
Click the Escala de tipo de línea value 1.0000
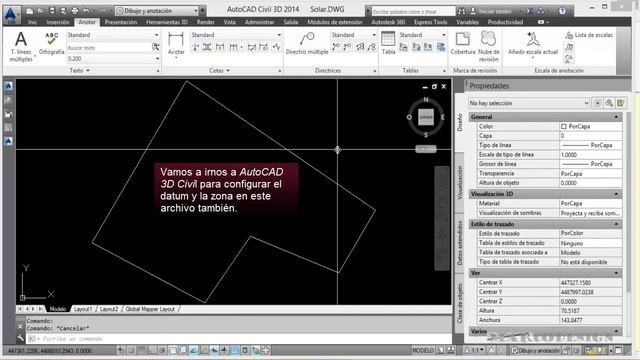click(x=590, y=155)
